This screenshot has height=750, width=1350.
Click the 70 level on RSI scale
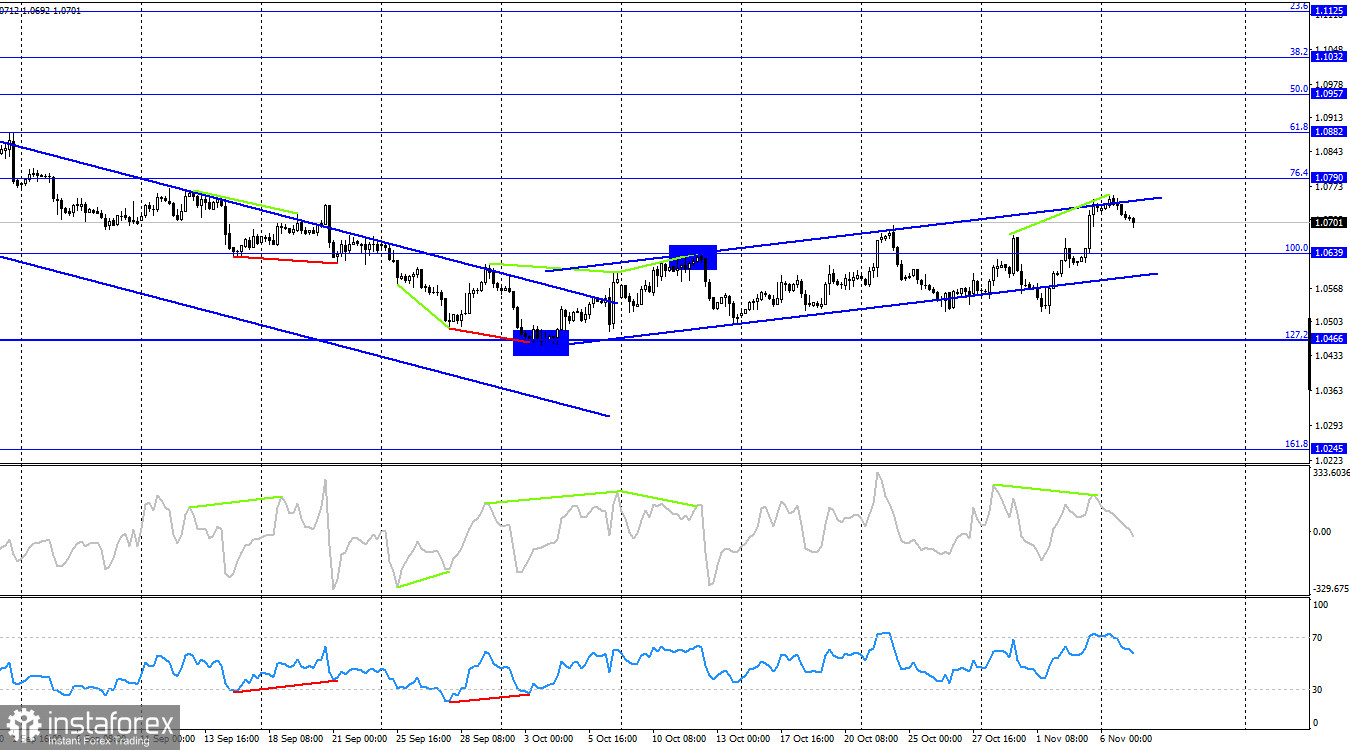click(x=1318, y=637)
